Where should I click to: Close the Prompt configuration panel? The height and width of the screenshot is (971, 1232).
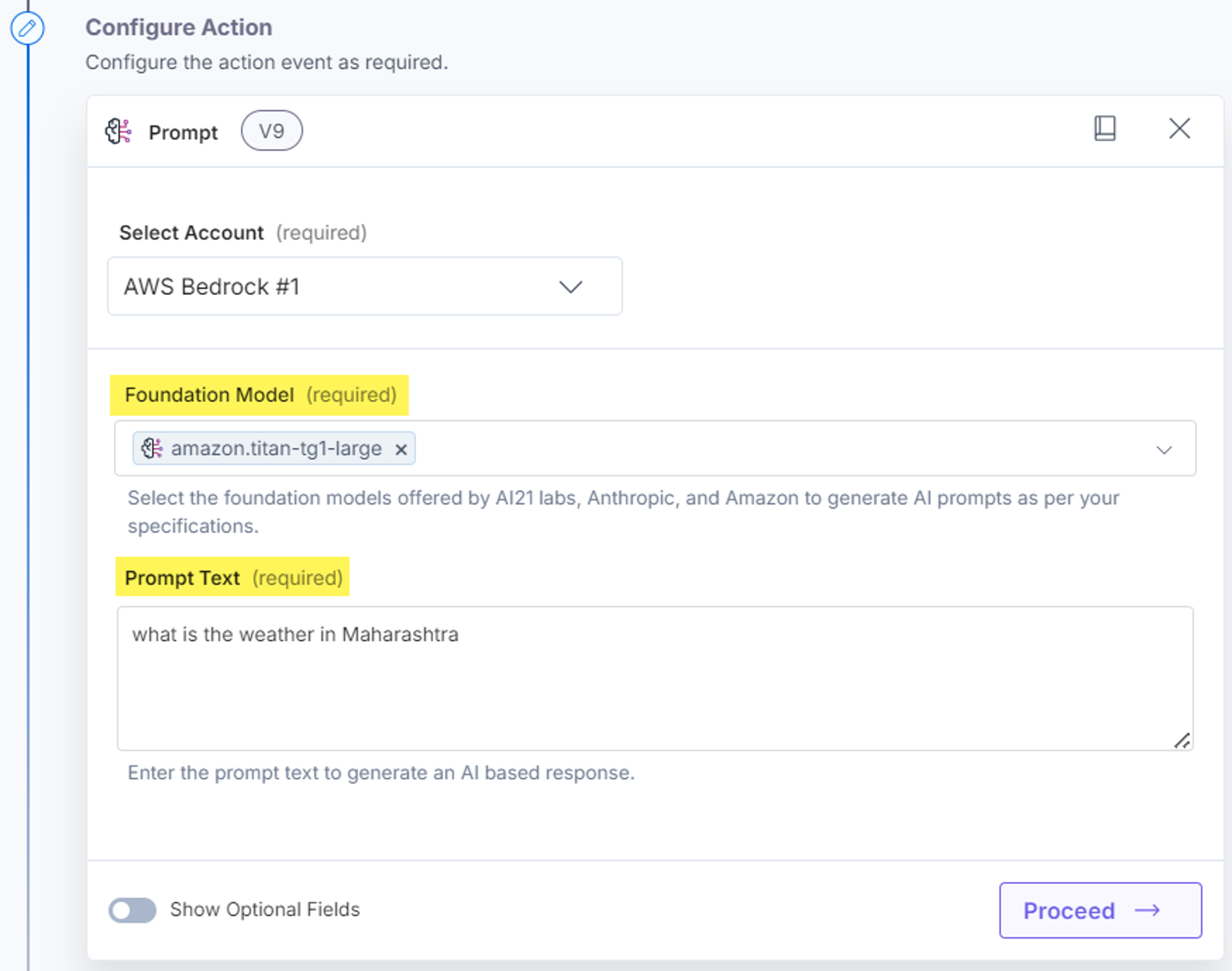1179,129
